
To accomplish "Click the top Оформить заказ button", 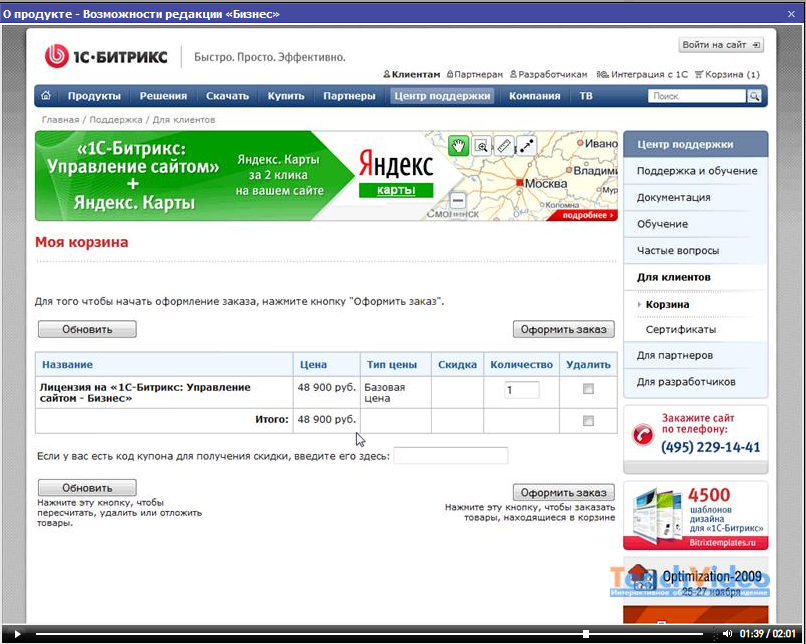I will point(563,329).
